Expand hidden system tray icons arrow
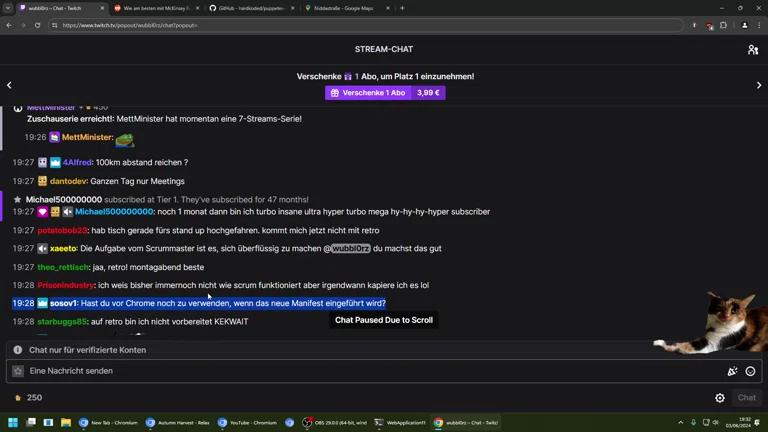 681,423
